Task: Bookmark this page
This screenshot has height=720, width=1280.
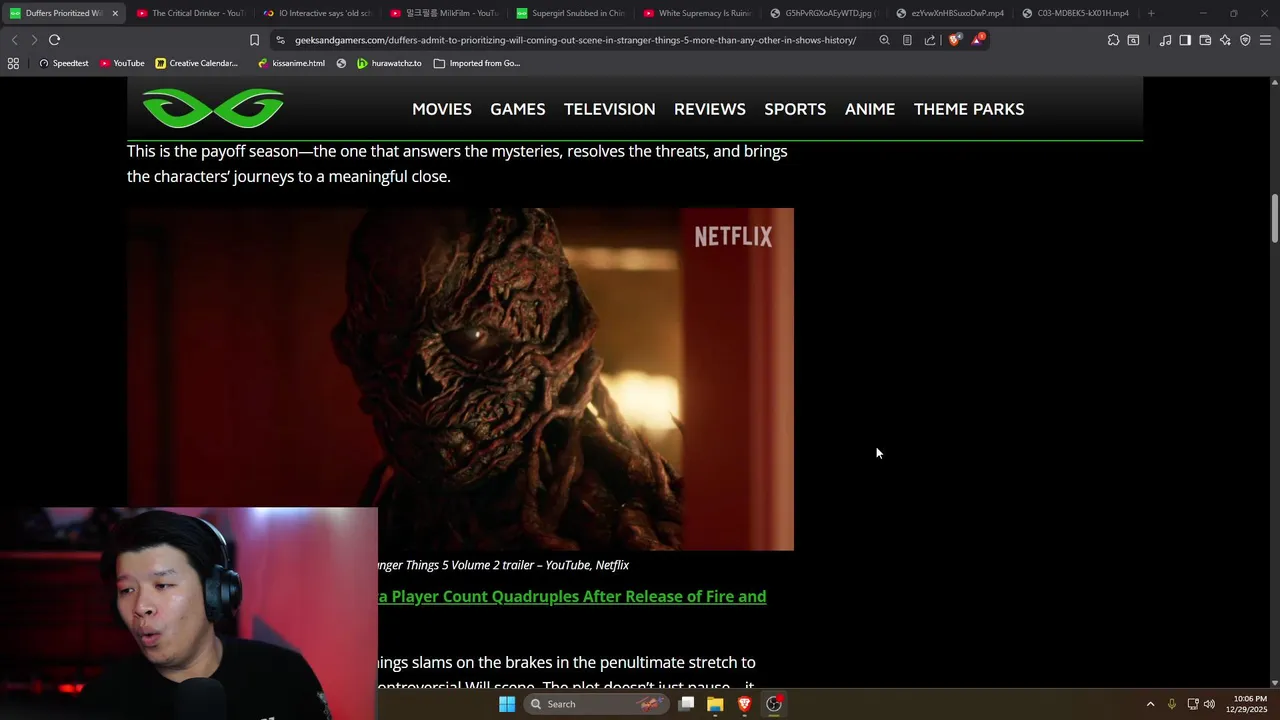Action: pos(254,40)
